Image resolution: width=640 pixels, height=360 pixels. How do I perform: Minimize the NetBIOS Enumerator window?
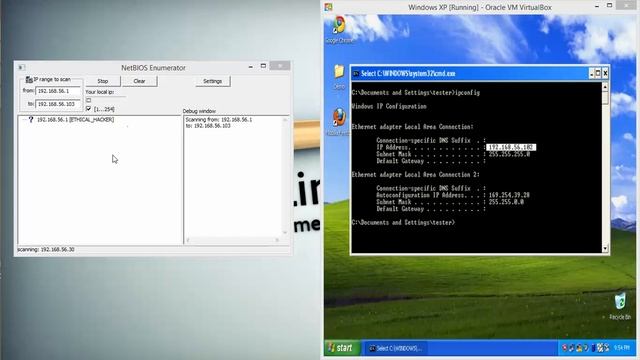click(251, 67)
